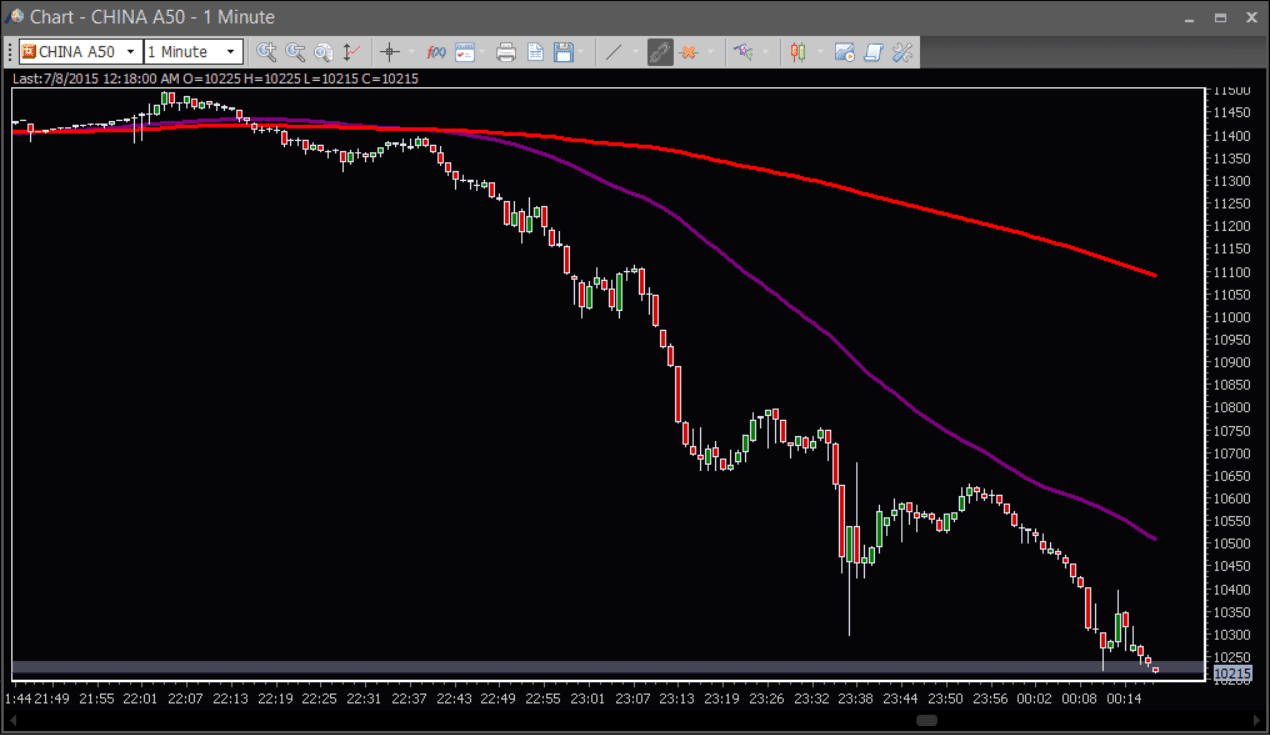The height and width of the screenshot is (735, 1270).
Task: Open the f(x) indicators function icon
Action: [x=436, y=52]
